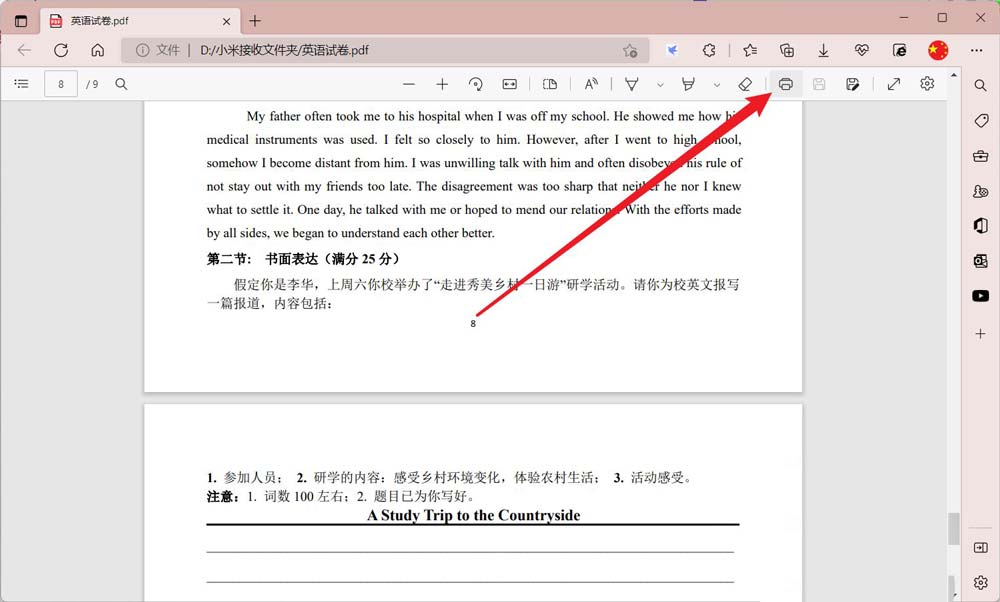Click the profile avatar with flag
1000x602 pixels.
pos(938,50)
